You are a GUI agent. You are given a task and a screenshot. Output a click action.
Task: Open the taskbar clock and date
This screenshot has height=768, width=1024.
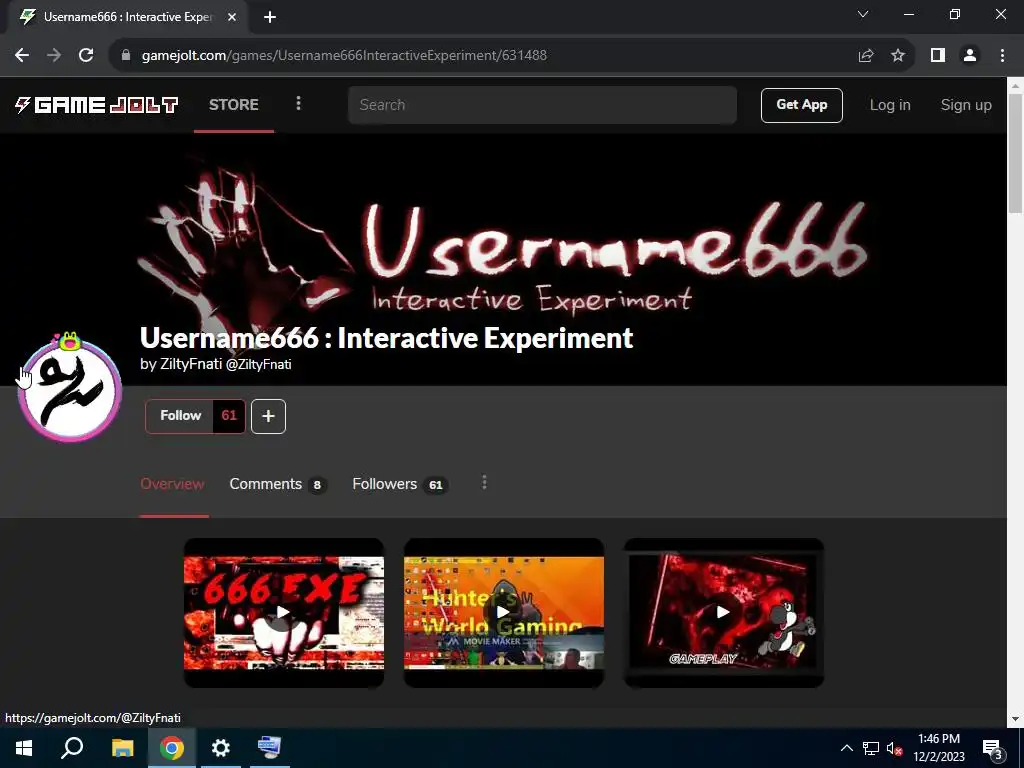coord(939,748)
